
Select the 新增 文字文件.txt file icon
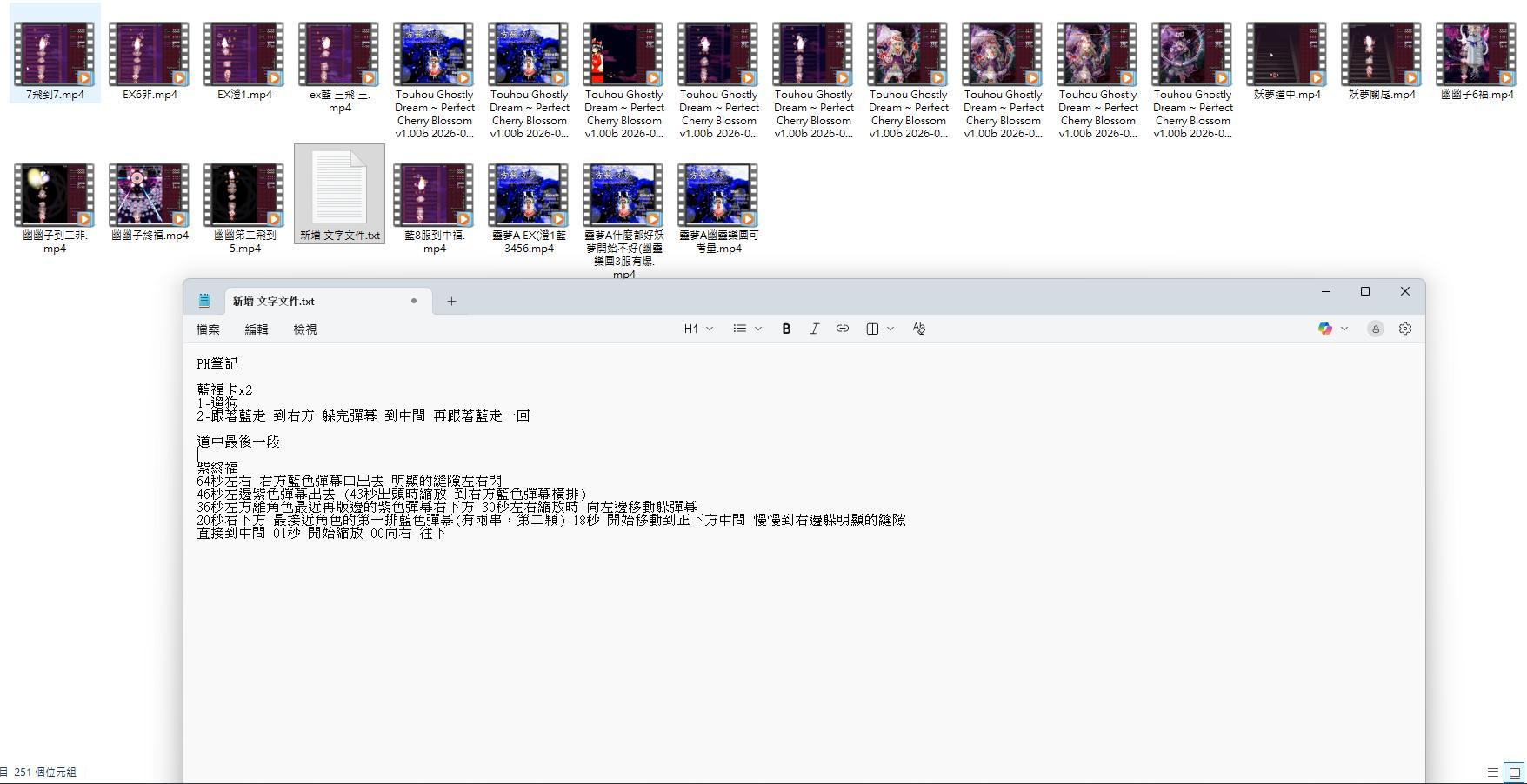(339, 194)
